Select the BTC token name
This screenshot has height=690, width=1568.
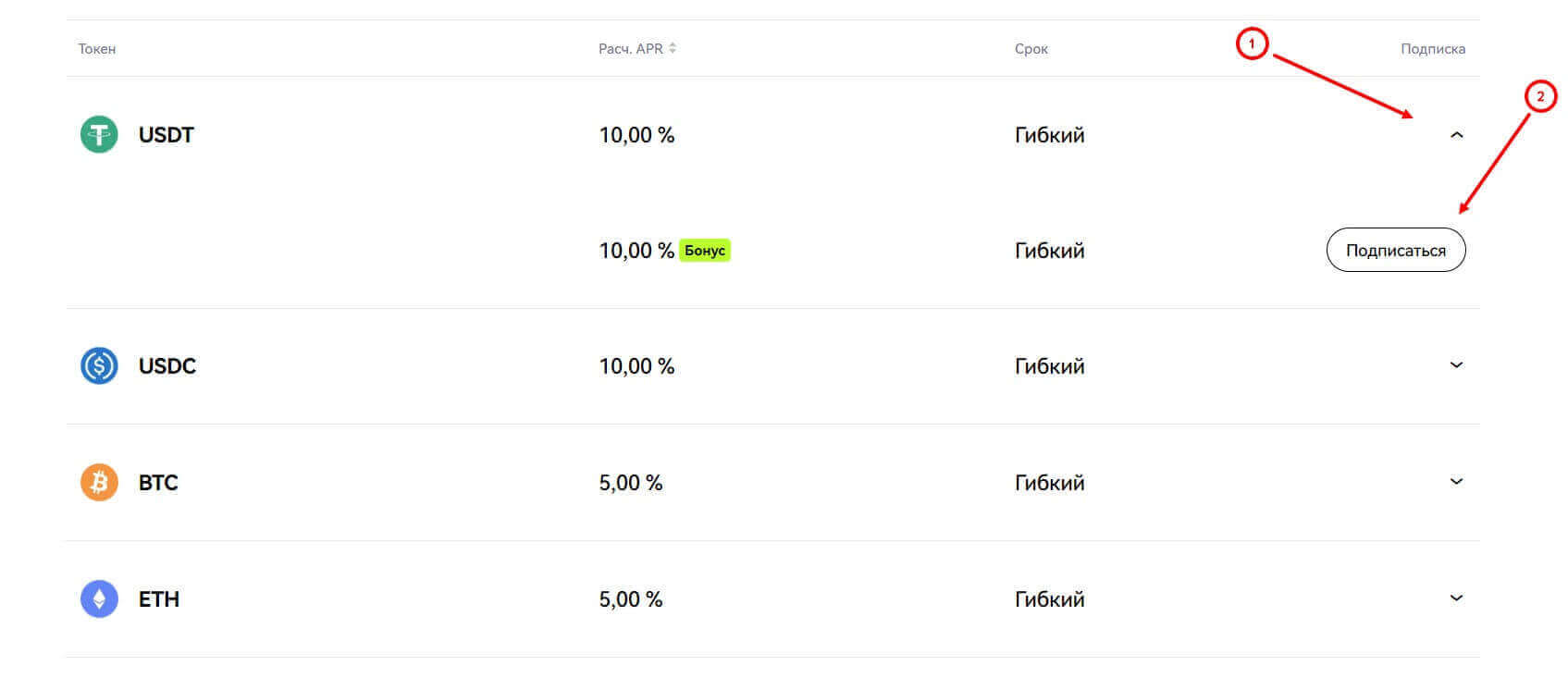158,483
